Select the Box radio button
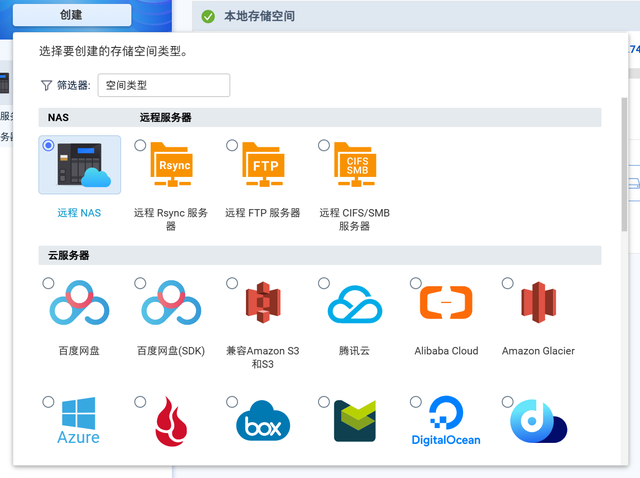640x478 pixels. coord(232,402)
